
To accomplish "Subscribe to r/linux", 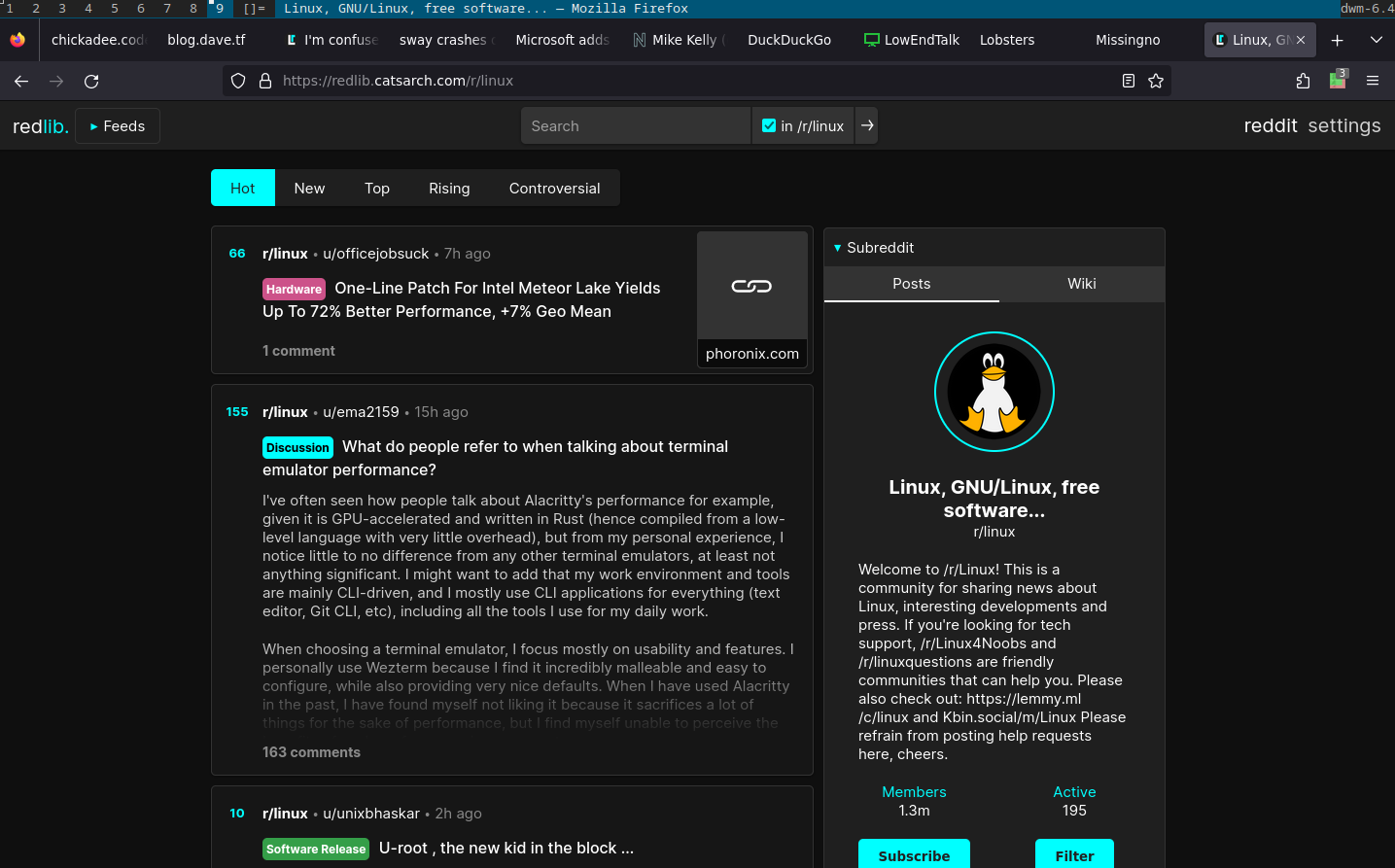I will (x=914, y=855).
